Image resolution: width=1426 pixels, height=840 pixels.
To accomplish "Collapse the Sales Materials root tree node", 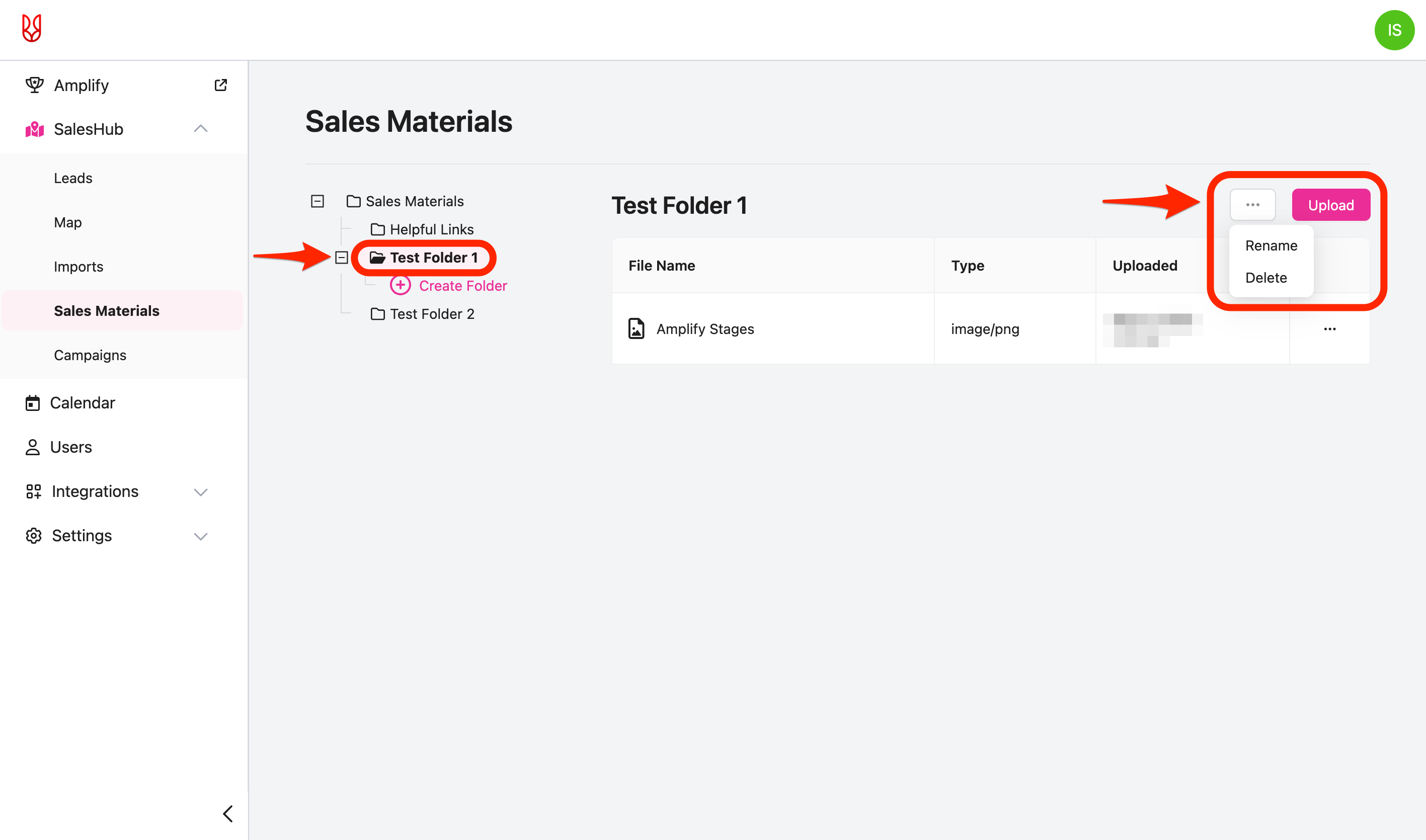I will (x=318, y=201).
